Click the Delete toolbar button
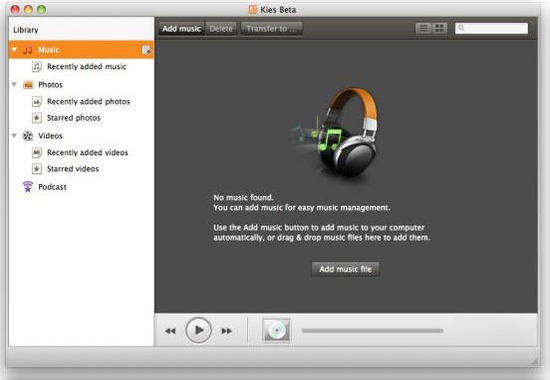This screenshot has width=550, height=380. 221,28
